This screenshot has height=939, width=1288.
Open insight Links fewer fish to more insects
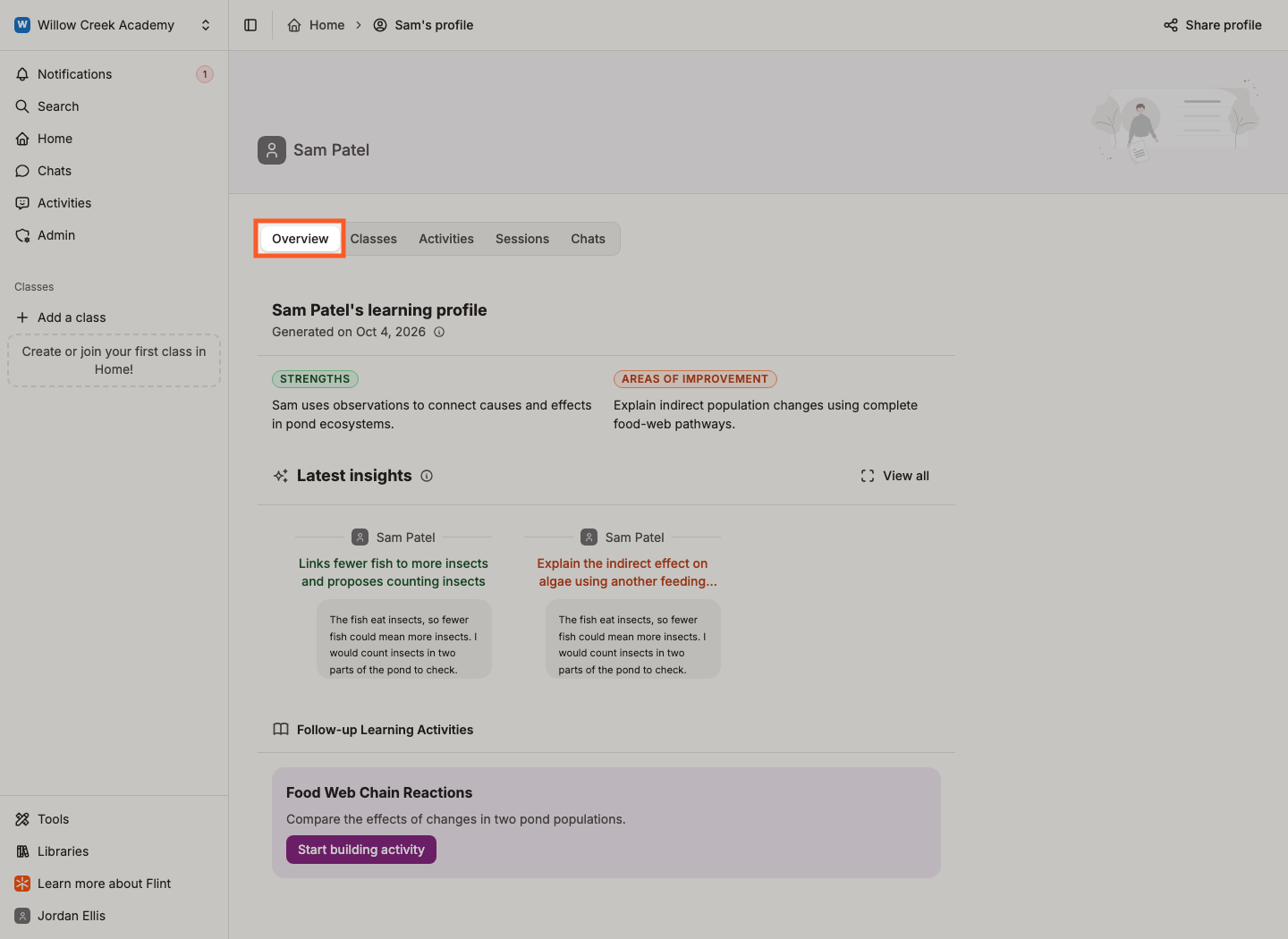(x=394, y=572)
